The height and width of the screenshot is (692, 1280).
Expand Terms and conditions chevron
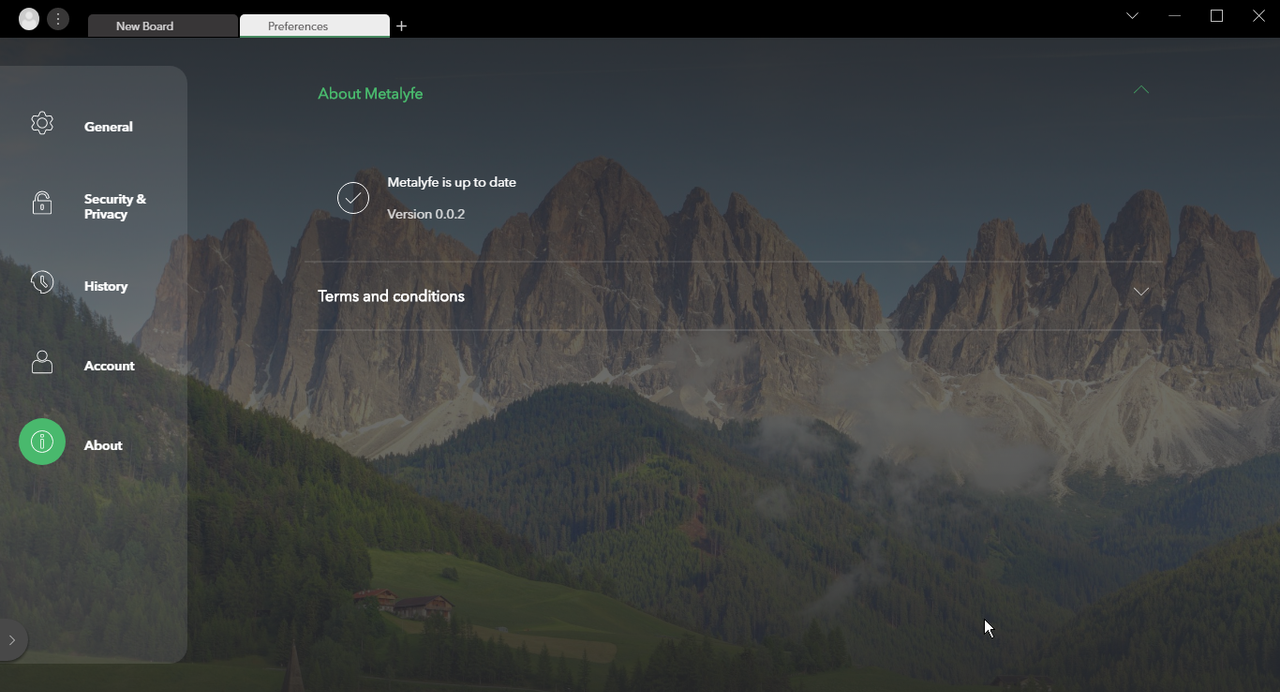(x=1141, y=292)
